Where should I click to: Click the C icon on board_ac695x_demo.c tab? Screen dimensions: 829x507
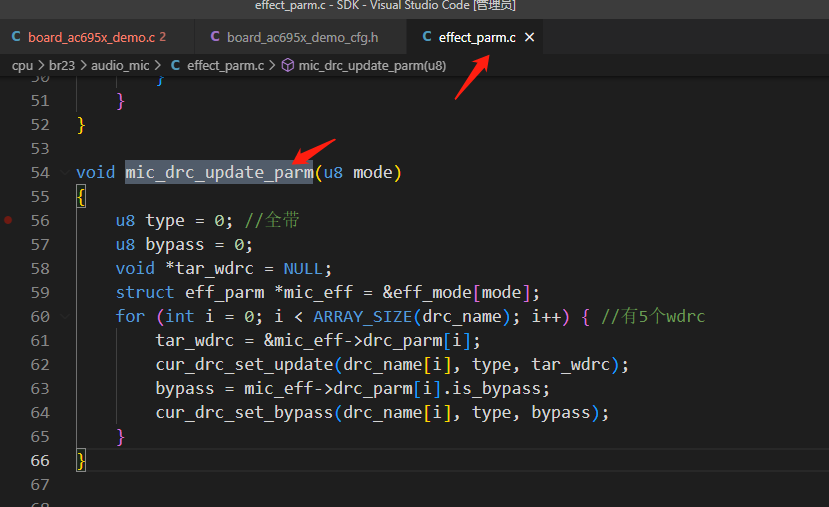point(16,36)
